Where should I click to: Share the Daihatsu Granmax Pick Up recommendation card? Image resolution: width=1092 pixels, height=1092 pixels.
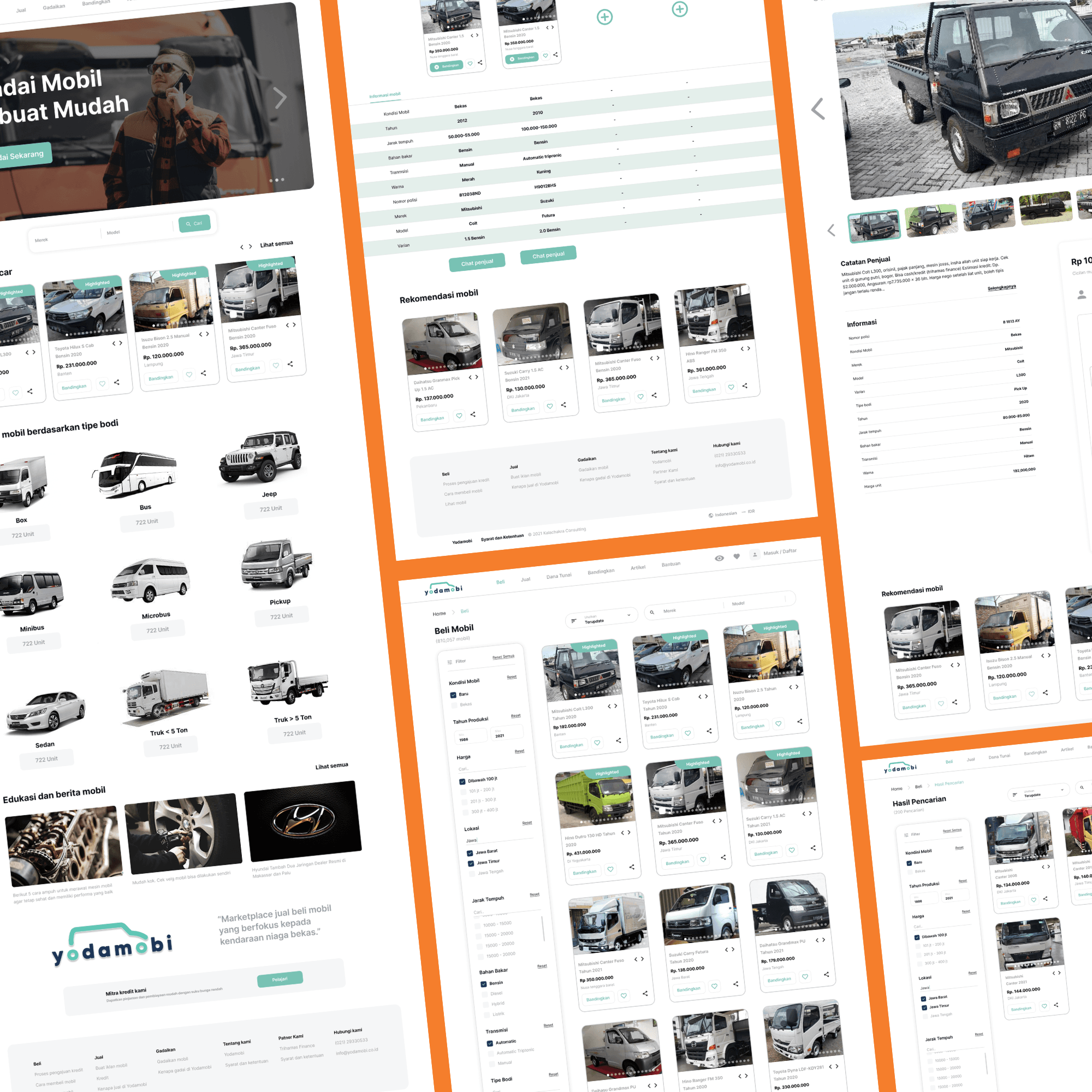click(x=473, y=414)
